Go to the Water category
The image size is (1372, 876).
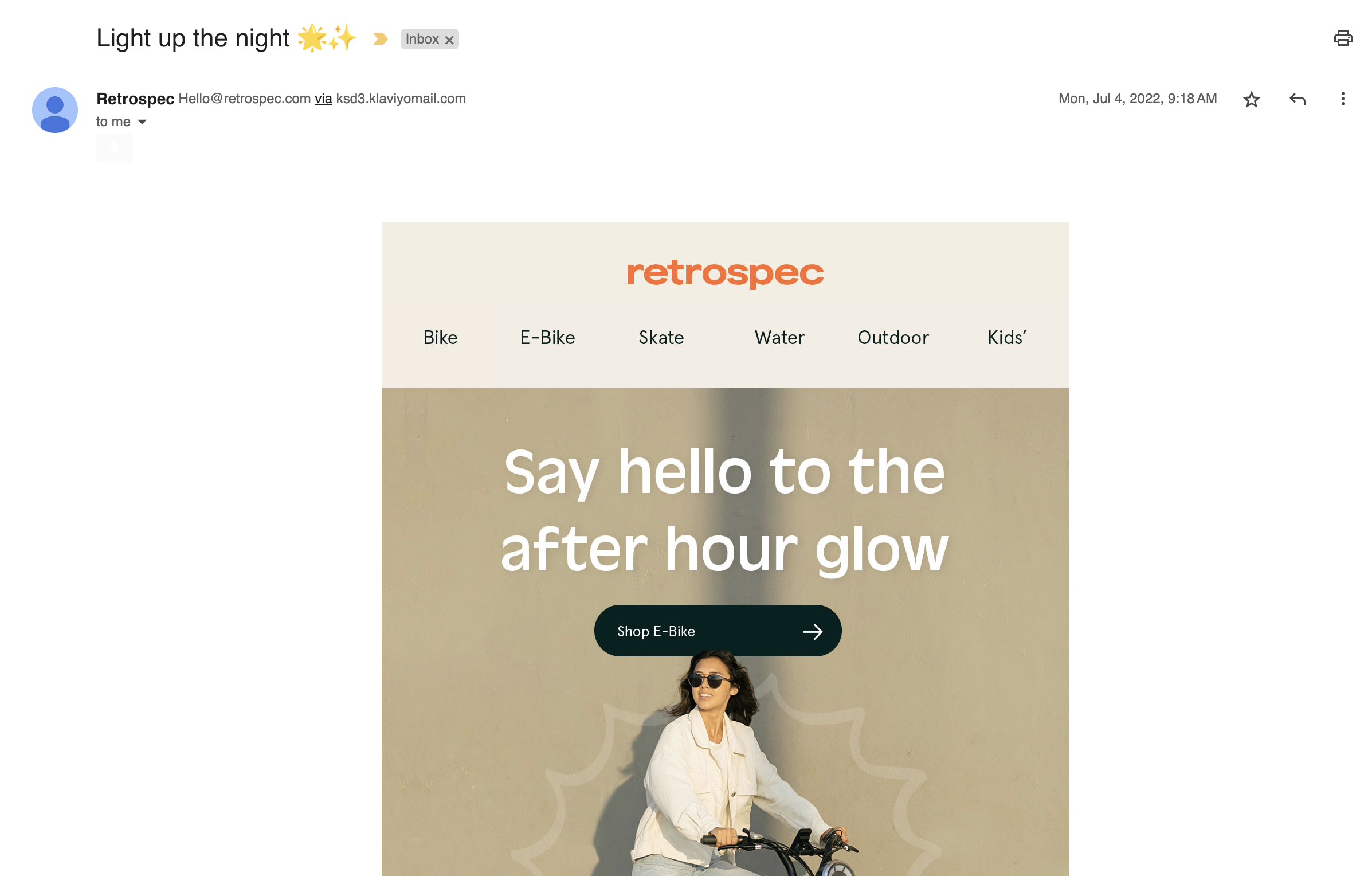(779, 338)
